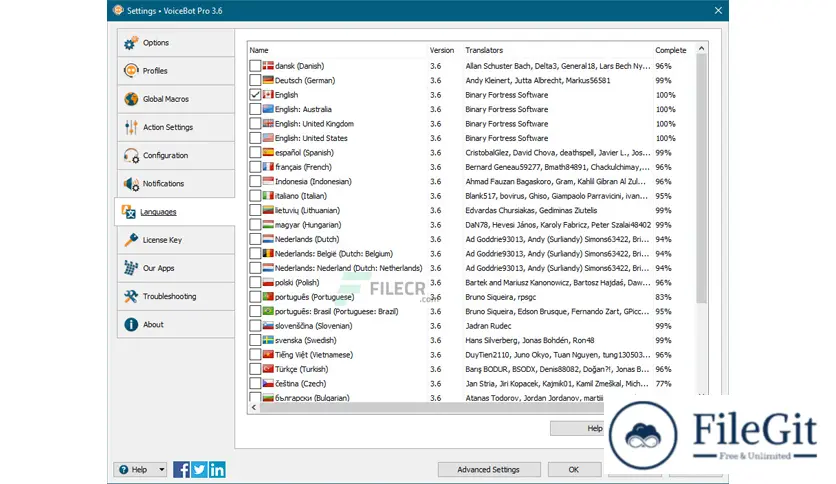Click the Lithuanian flag icon
The height and width of the screenshot is (484, 836).
click(x=268, y=210)
